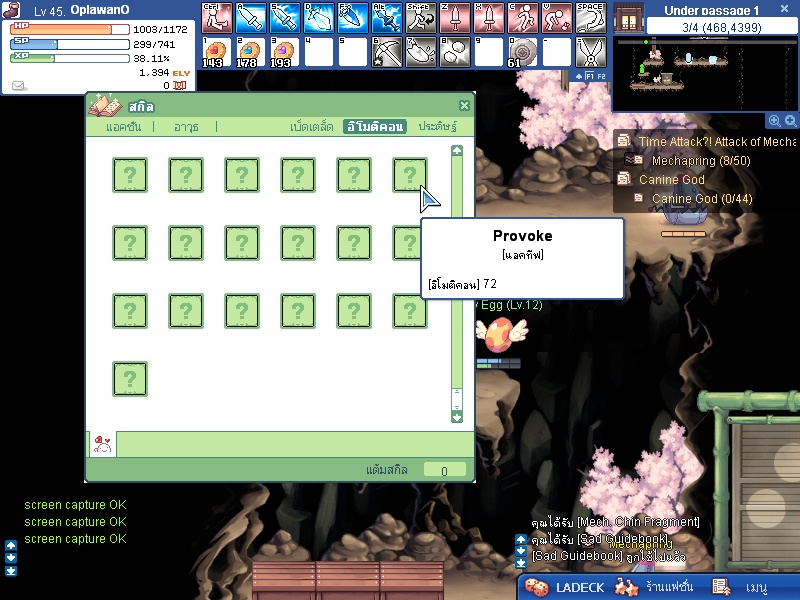800x600 pixels.
Task: Switch hotbar to page F2
Action: click(x=601, y=76)
